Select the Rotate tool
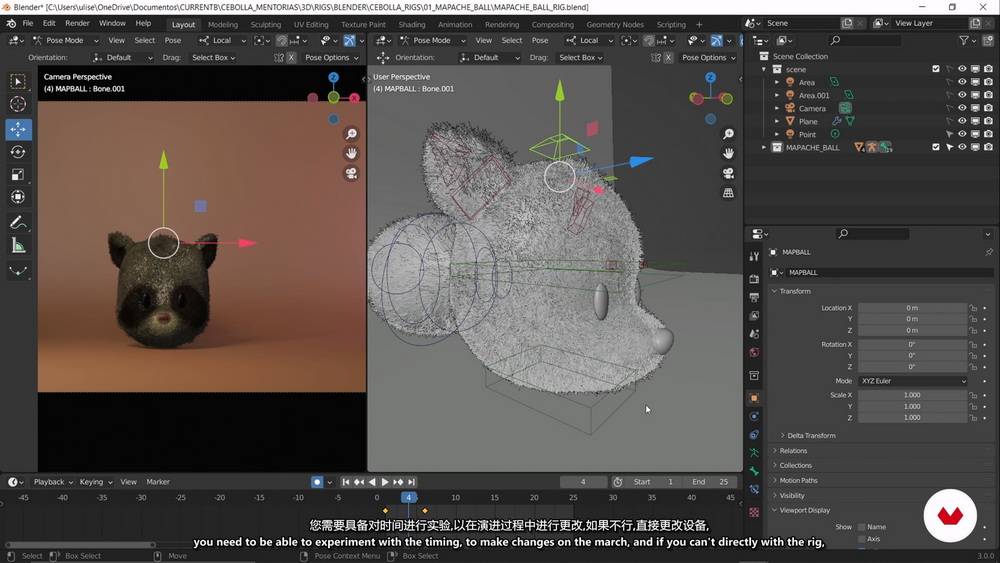The width and height of the screenshot is (1000, 563). 18,152
